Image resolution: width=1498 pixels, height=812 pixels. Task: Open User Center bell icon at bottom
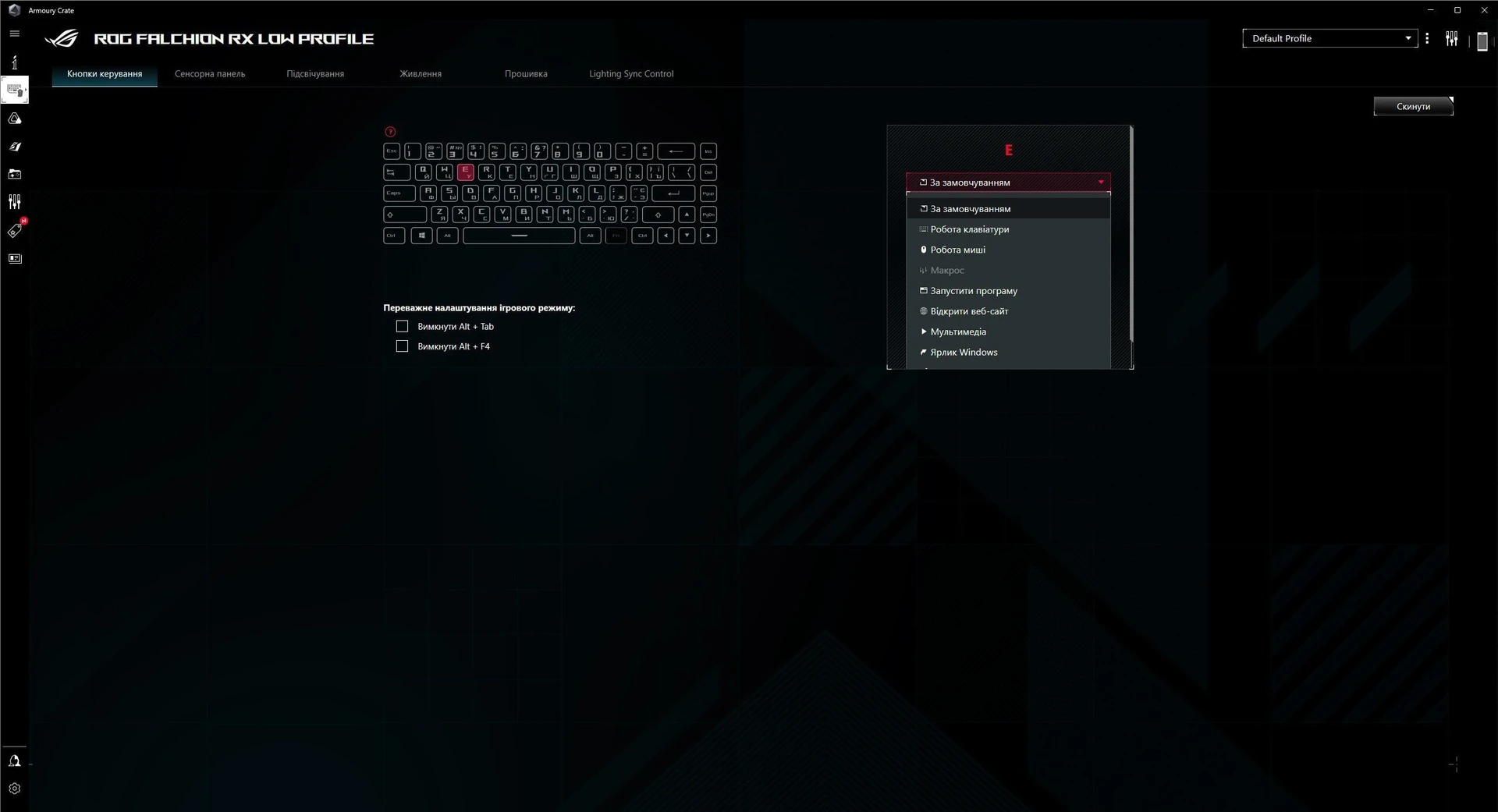(x=14, y=761)
